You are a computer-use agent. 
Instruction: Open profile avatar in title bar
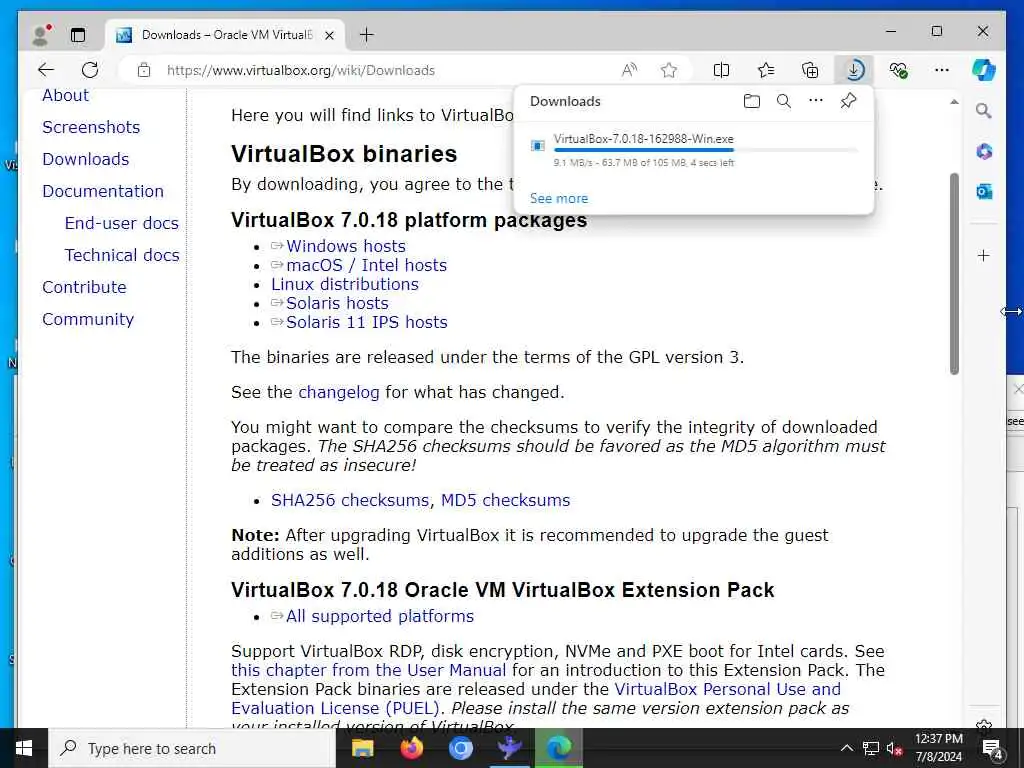[x=41, y=35]
